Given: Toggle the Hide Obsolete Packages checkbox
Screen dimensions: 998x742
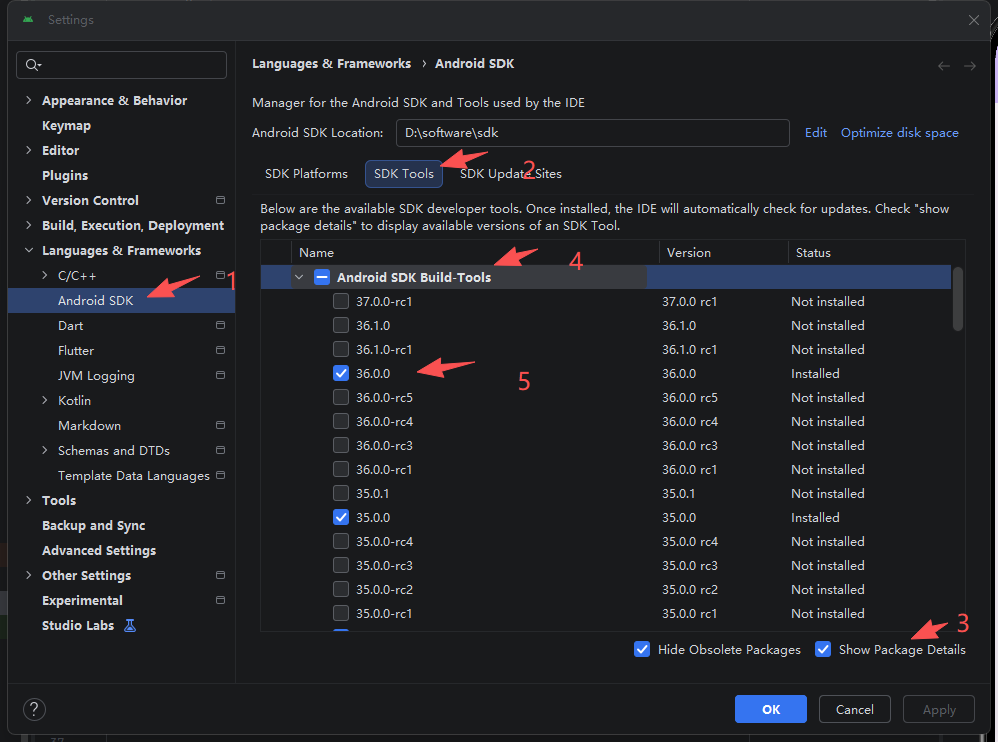Looking at the screenshot, I should [x=642, y=649].
